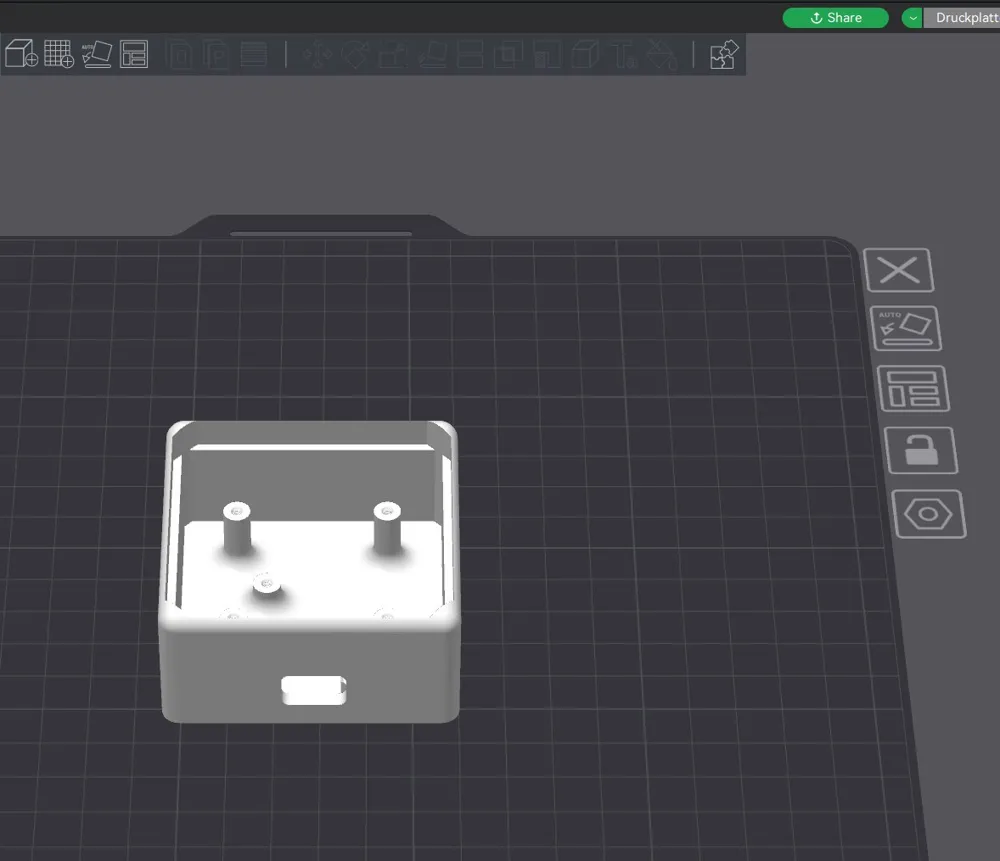The image size is (1000, 861).
Task: Select the Cut tool
Action: pos(470,54)
